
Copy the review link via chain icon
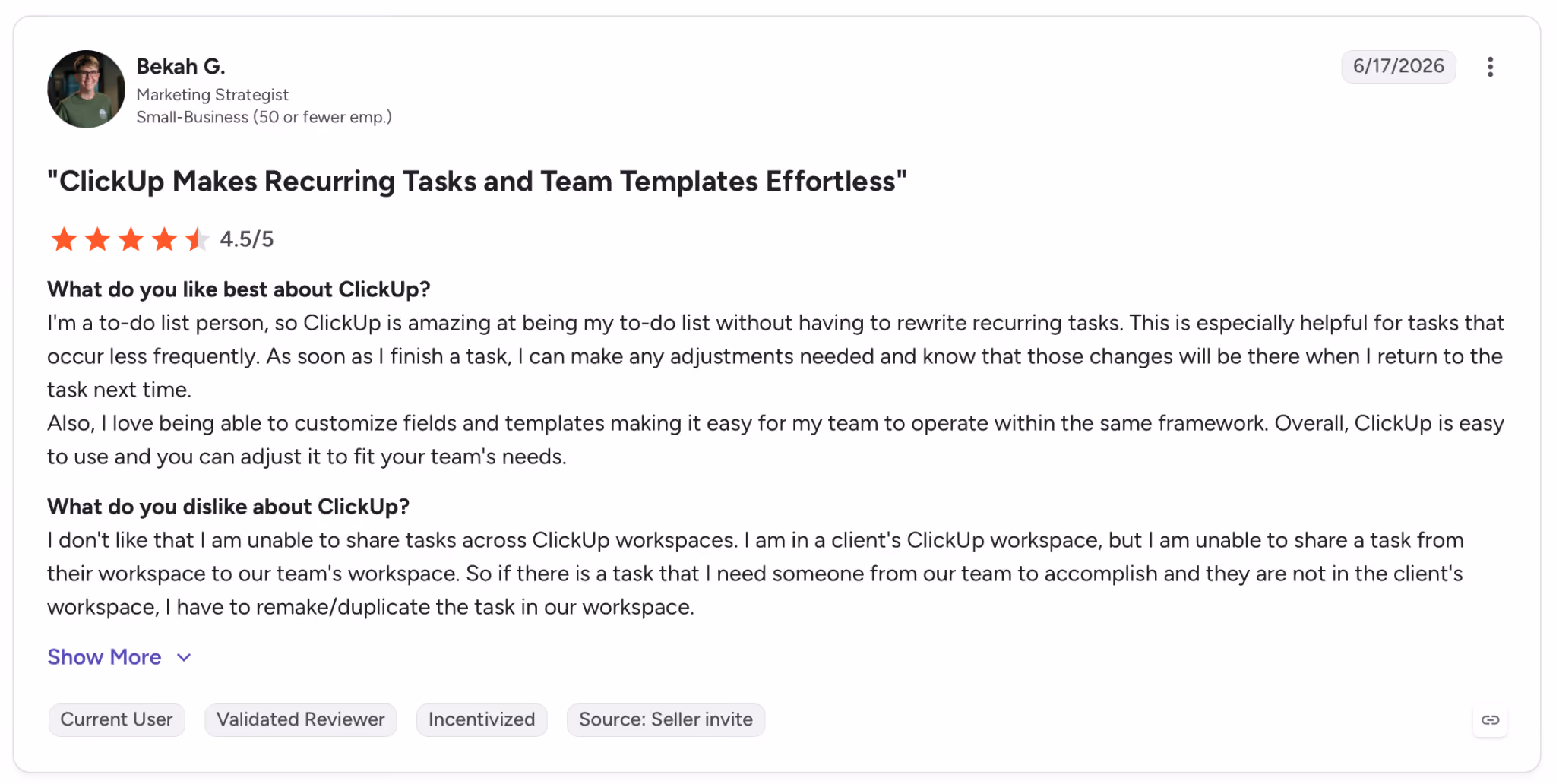point(1490,719)
